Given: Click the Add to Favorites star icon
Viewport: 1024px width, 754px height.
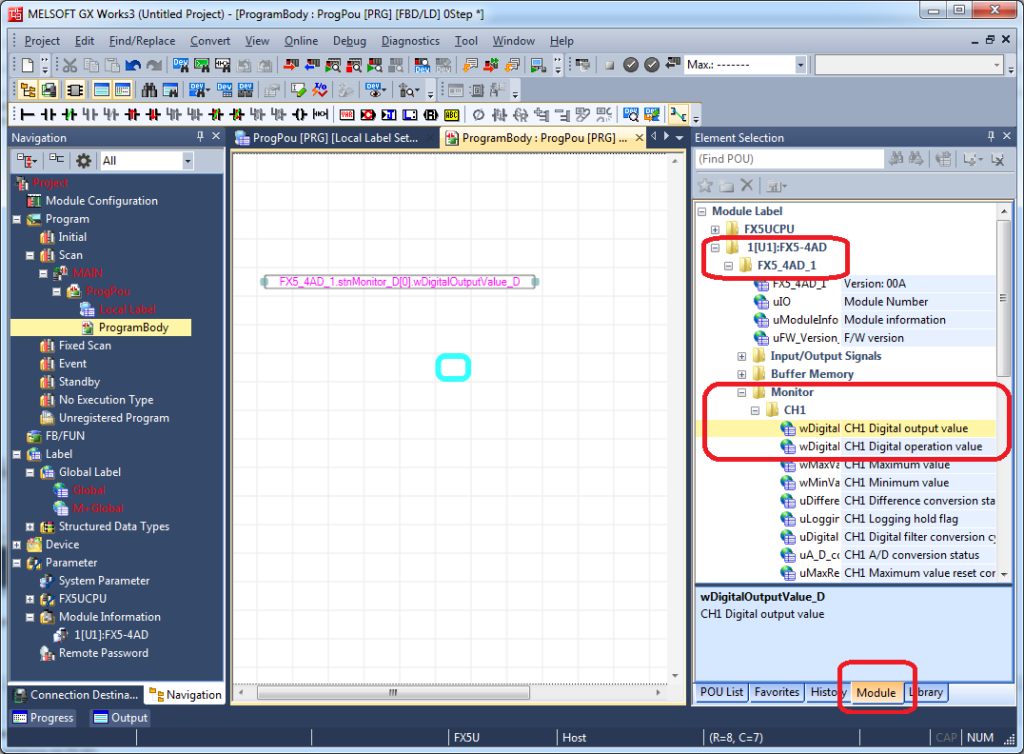Looking at the screenshot, I should pyautogui.click(x=704, y=186).
